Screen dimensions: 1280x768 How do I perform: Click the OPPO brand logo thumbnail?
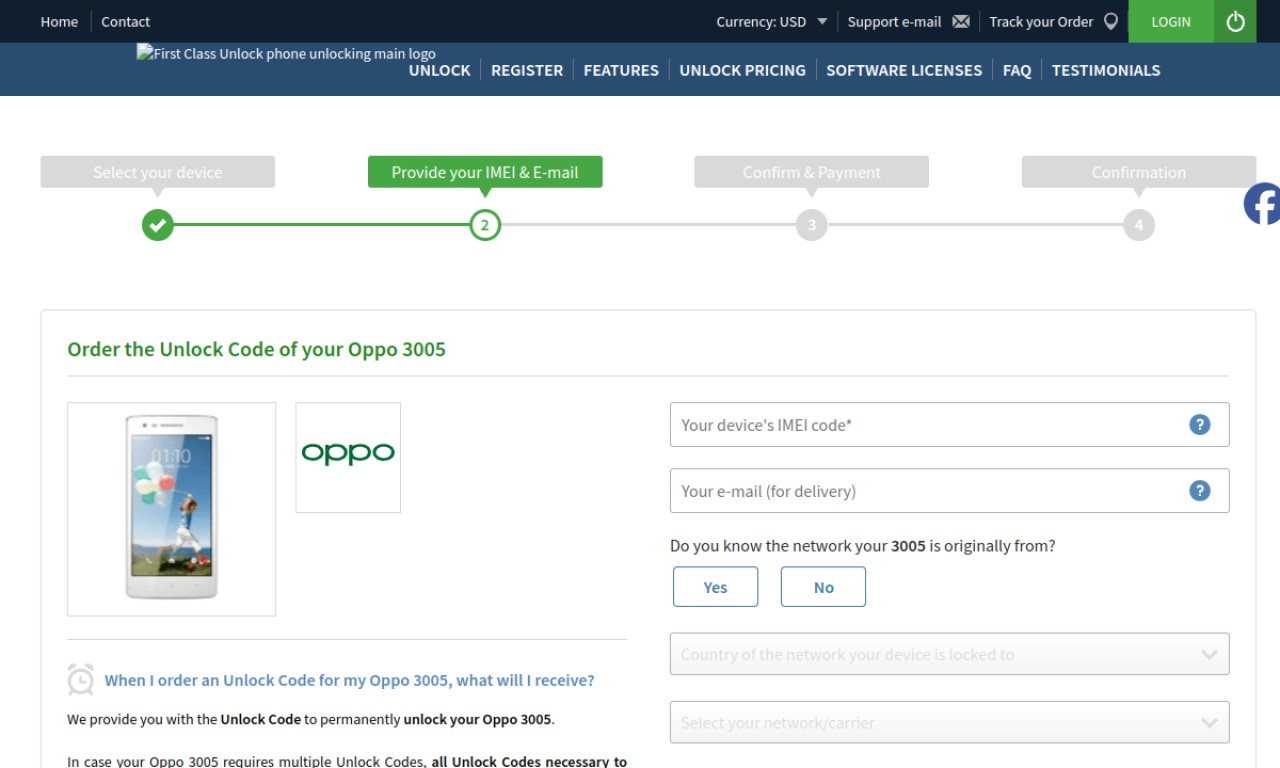tap(348, 457)
